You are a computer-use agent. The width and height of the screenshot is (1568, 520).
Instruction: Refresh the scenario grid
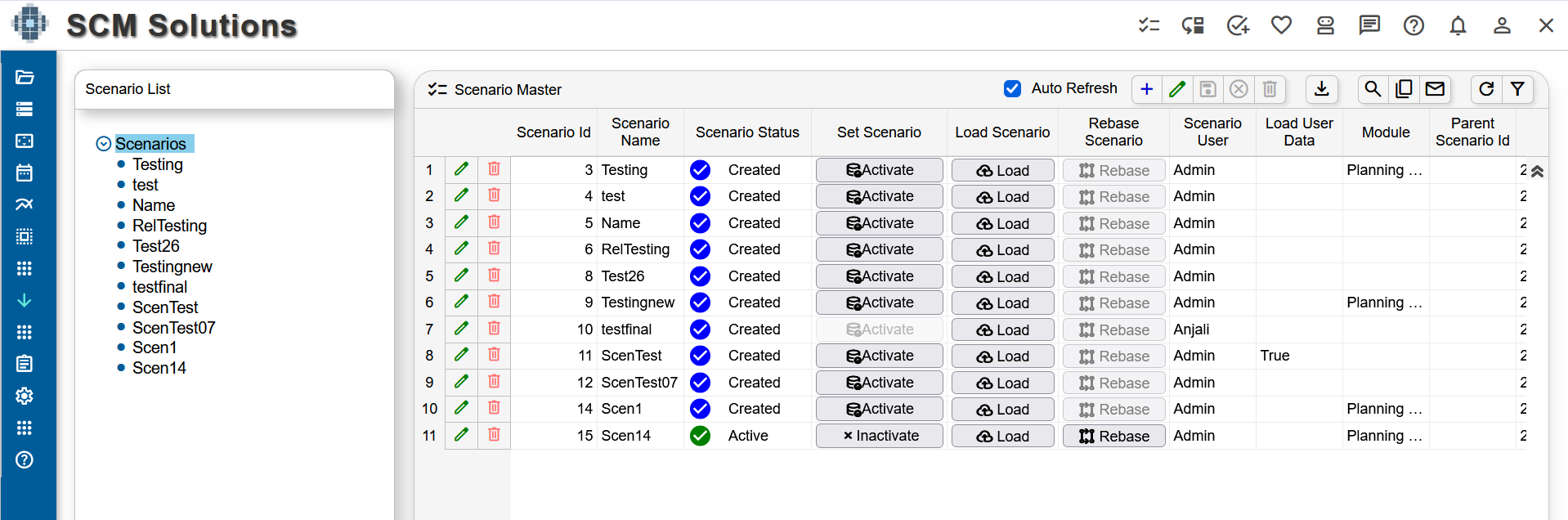1486,89
